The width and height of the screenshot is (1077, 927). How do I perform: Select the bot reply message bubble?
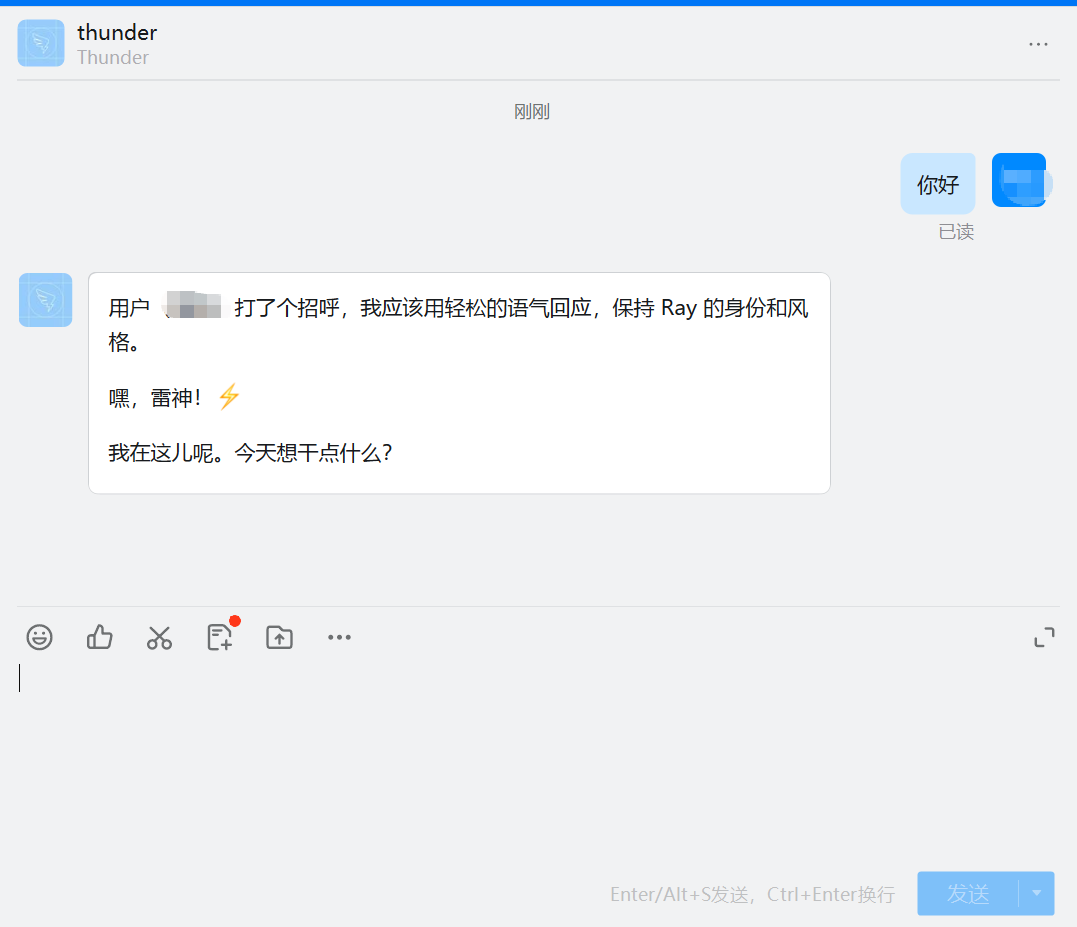(x=459, y=383)
